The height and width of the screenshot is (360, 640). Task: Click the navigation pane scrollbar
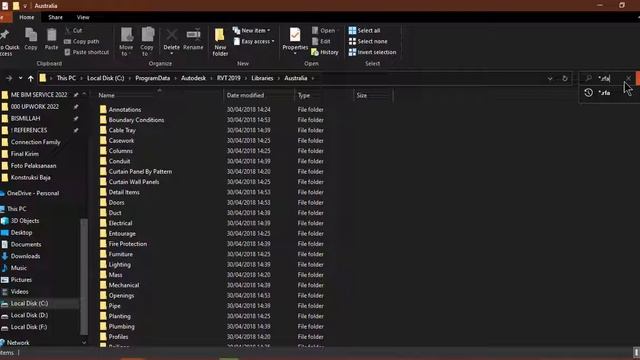pos(84,276)
